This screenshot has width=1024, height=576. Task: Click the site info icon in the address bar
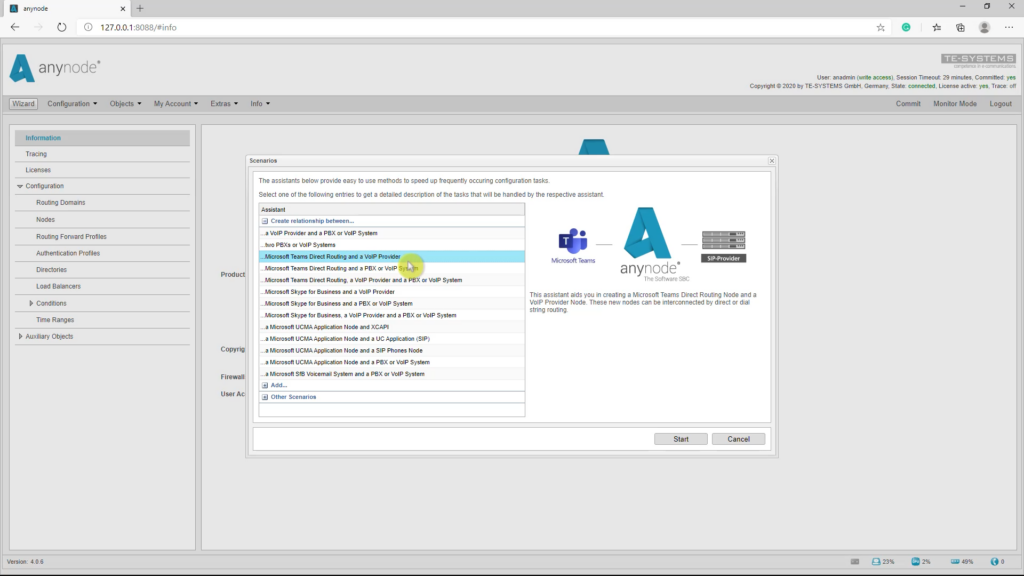pos(88,27)
